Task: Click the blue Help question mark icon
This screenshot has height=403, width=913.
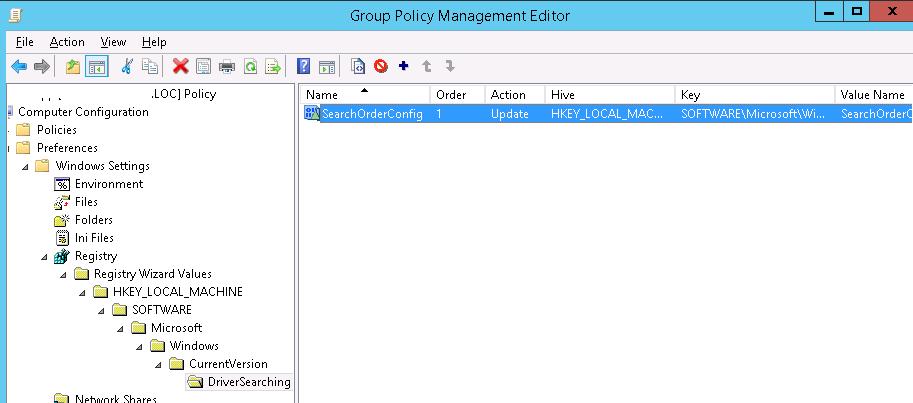Action: click(x=303, y=67)
